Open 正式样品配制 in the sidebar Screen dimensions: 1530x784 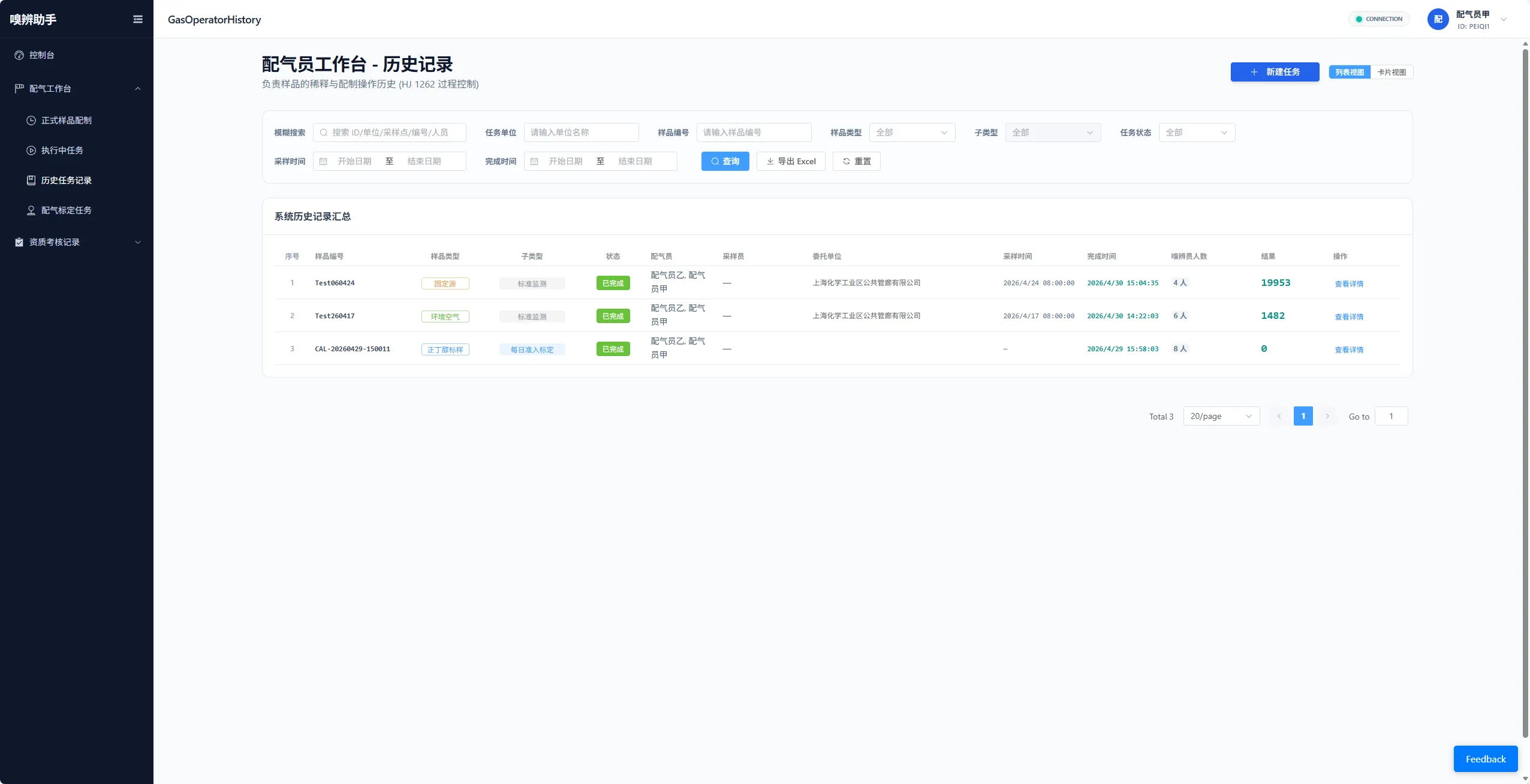(x=77, y=120)
